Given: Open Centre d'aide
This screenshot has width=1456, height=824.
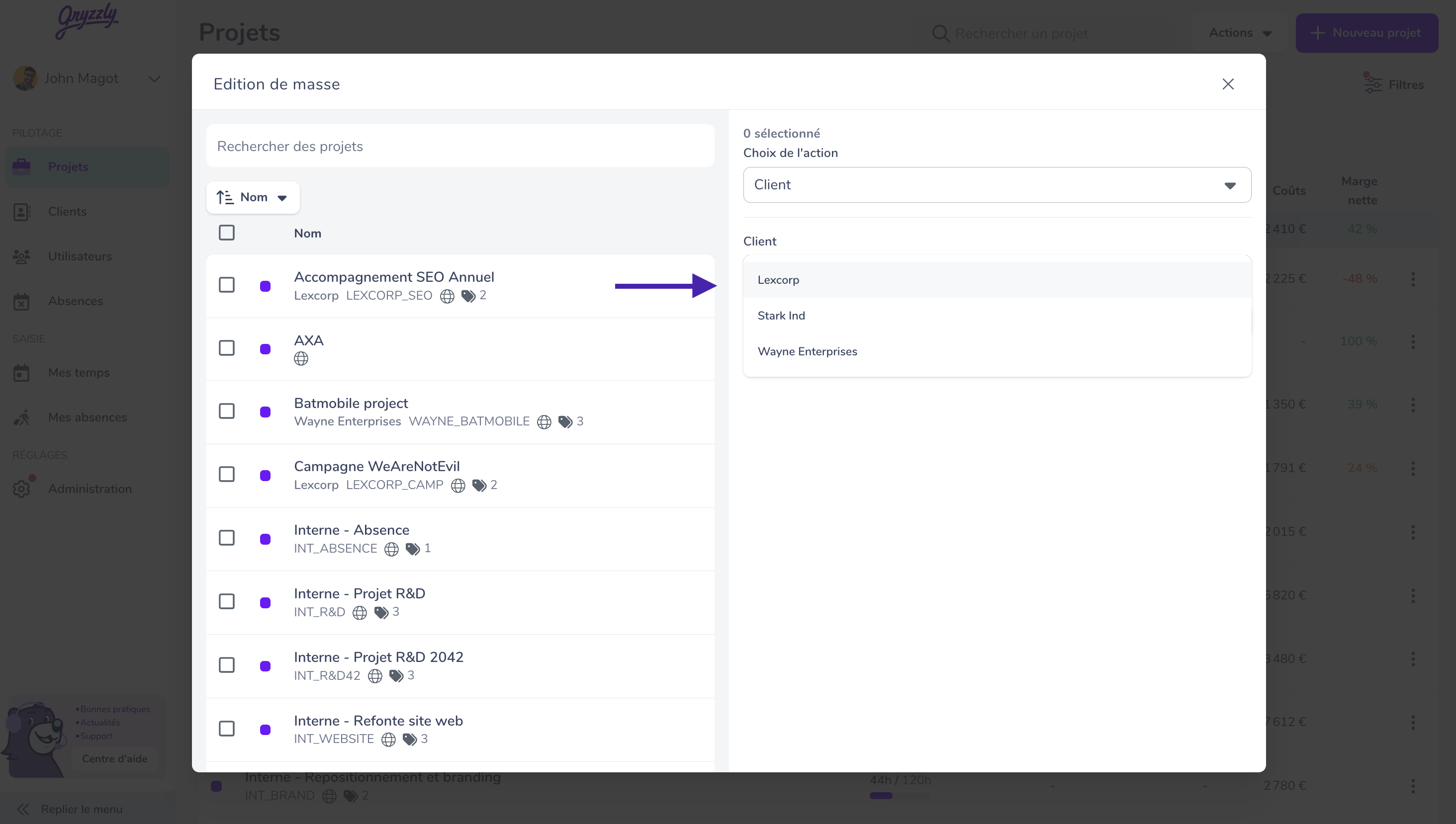Looking at the screenshot, I should [x=114, y=758].
